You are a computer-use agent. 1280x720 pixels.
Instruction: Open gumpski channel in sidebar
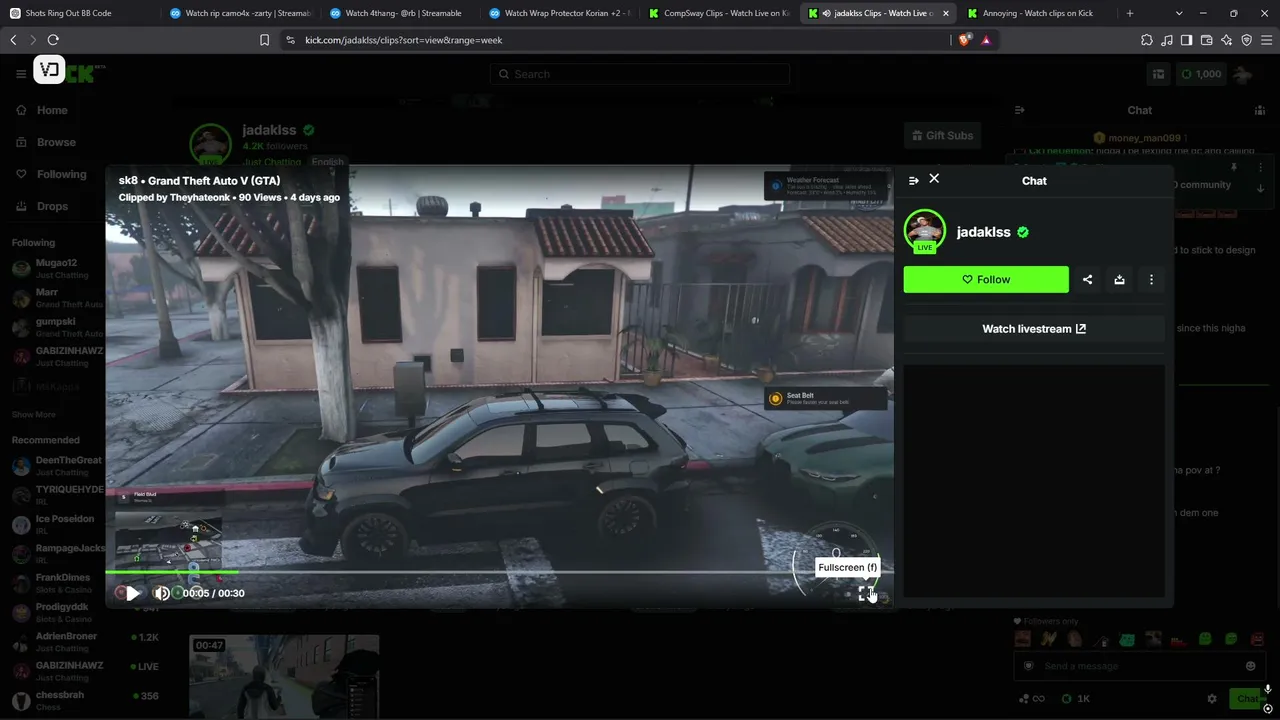[56, 328]
